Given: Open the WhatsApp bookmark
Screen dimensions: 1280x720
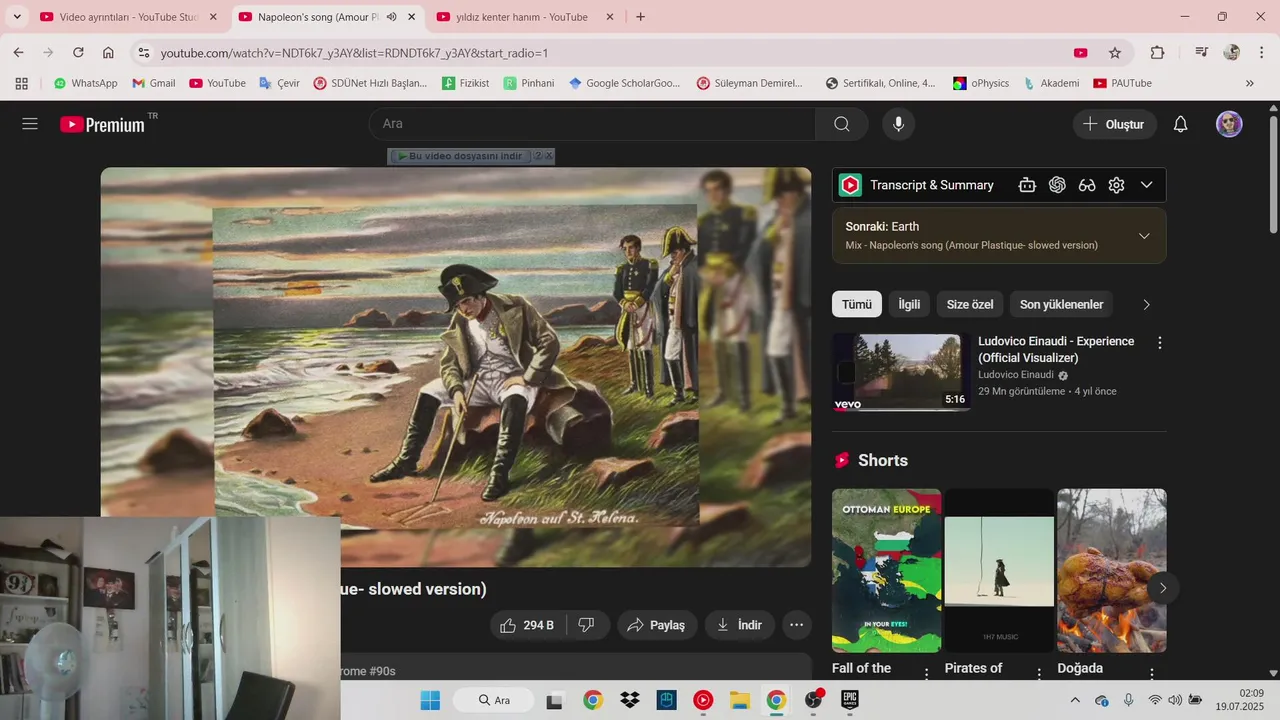Looking at the screenshot, I should [85, 83].
